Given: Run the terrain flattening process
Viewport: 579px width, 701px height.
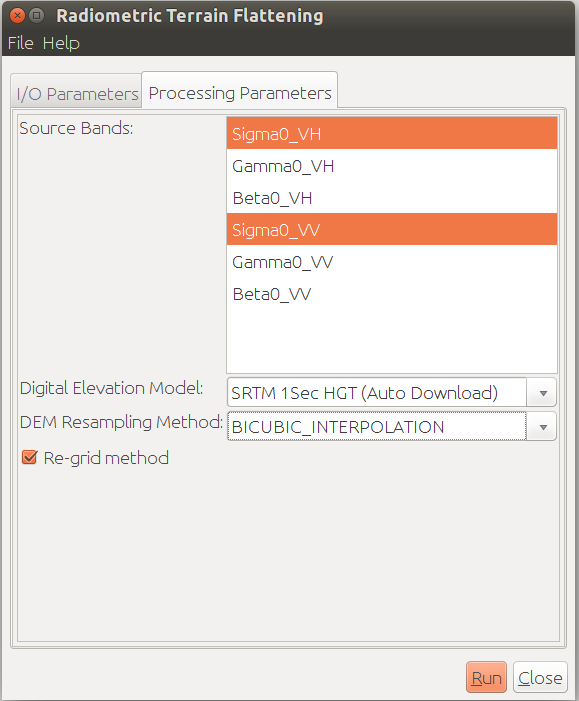Looking at the screenshot, I should coord(486,677).
